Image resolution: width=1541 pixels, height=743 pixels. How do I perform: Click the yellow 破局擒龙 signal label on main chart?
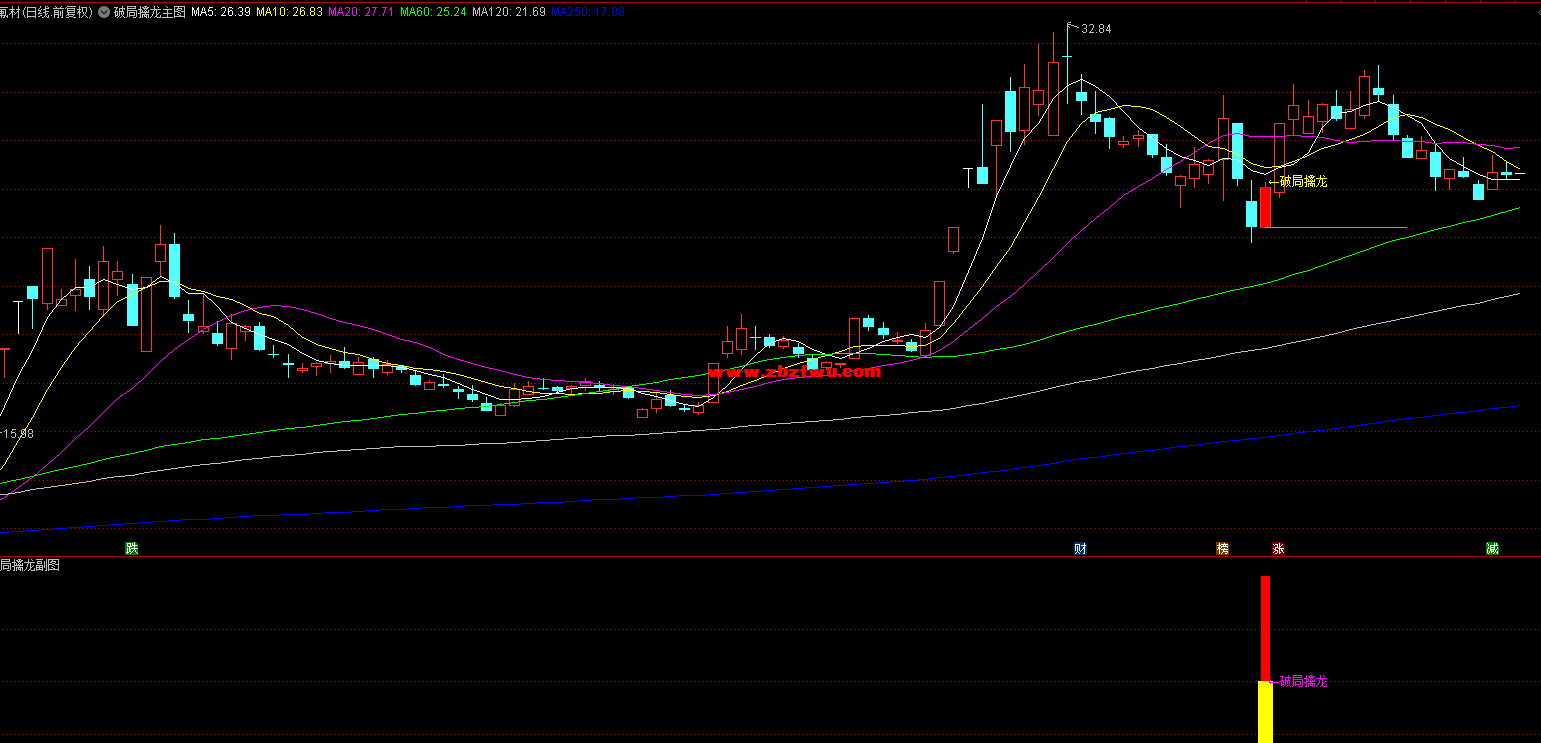coord(1303,181)
